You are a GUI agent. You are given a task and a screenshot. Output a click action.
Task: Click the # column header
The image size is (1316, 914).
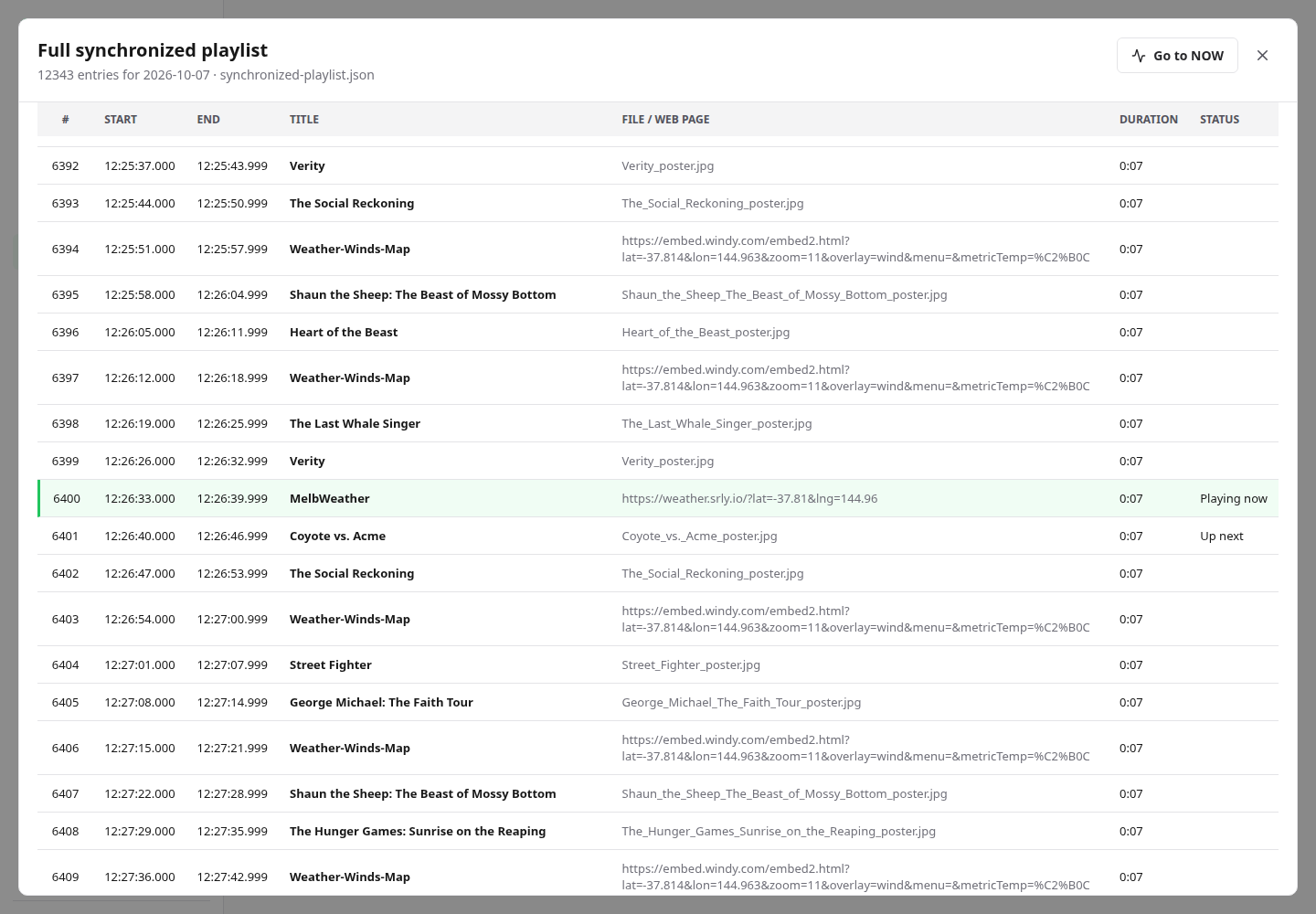[66, 120]
